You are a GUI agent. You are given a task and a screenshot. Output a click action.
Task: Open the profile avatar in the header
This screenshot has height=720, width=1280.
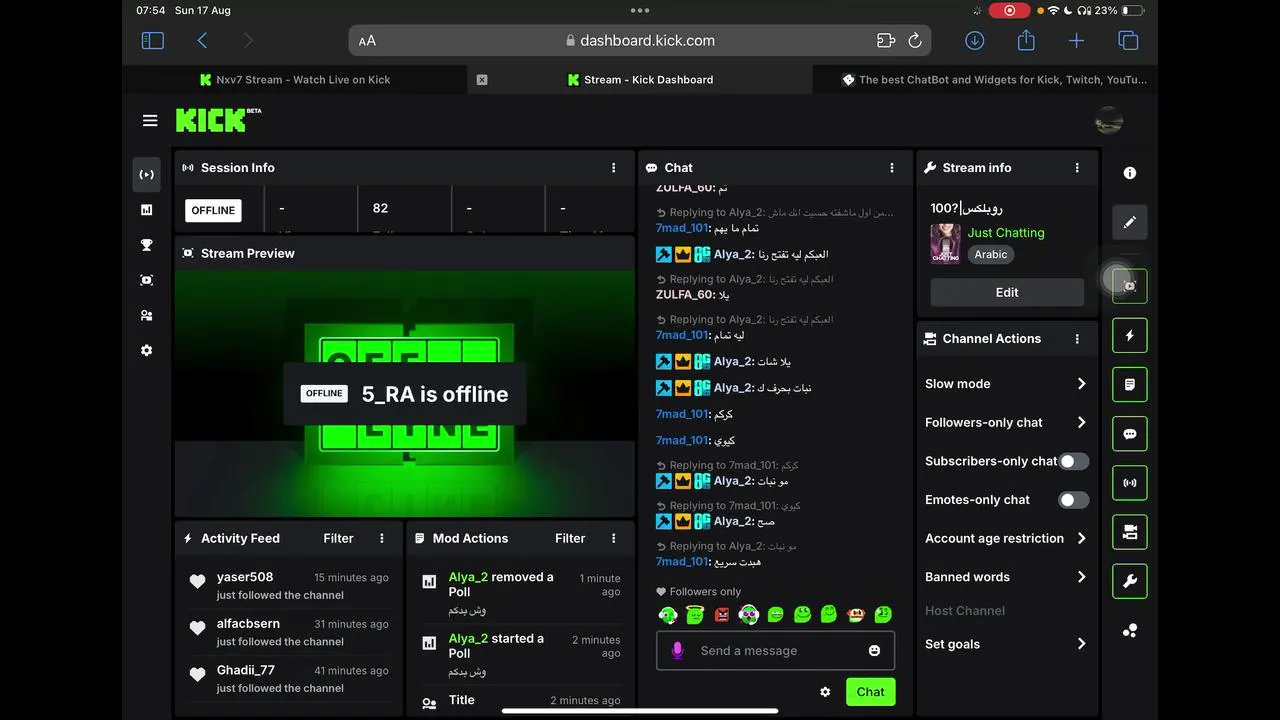(1109, 121)
